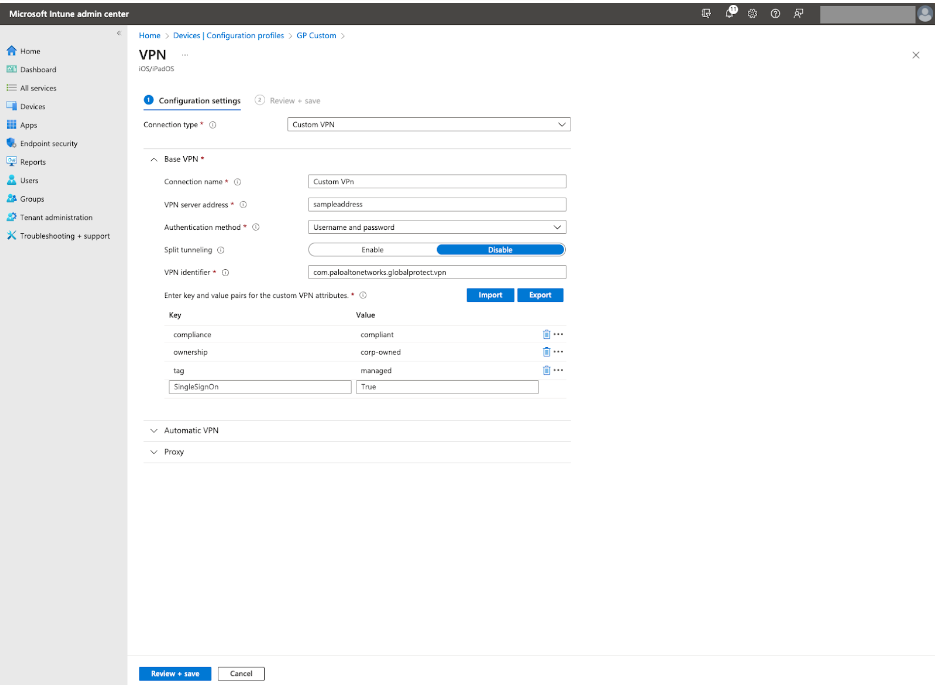Image resolution: width=940 pixels, height=685 pixels.
Task: Enable split tunneling
Action: (x=372, y=249)
